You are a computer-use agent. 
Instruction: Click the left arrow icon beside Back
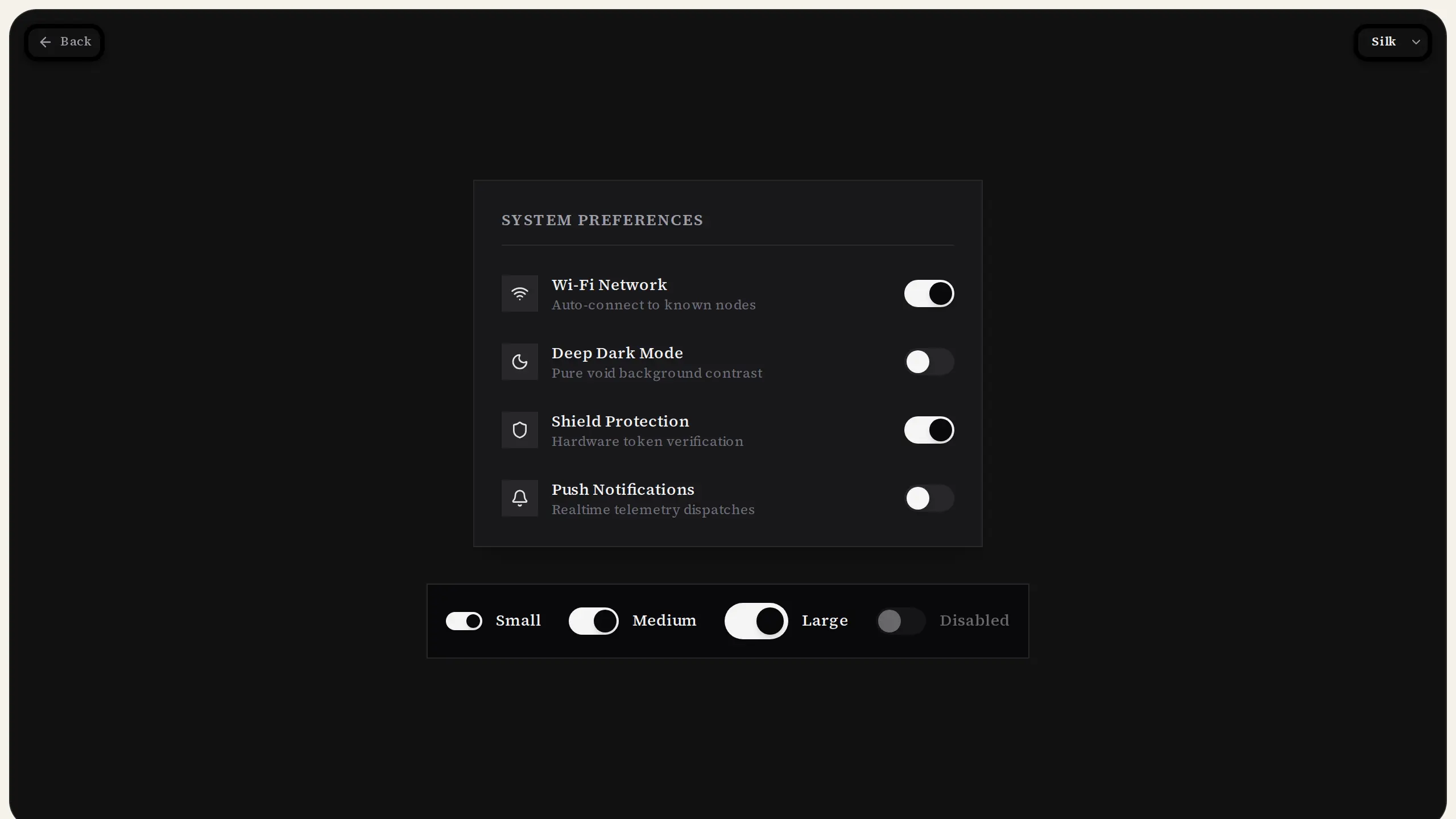[45, 42]
